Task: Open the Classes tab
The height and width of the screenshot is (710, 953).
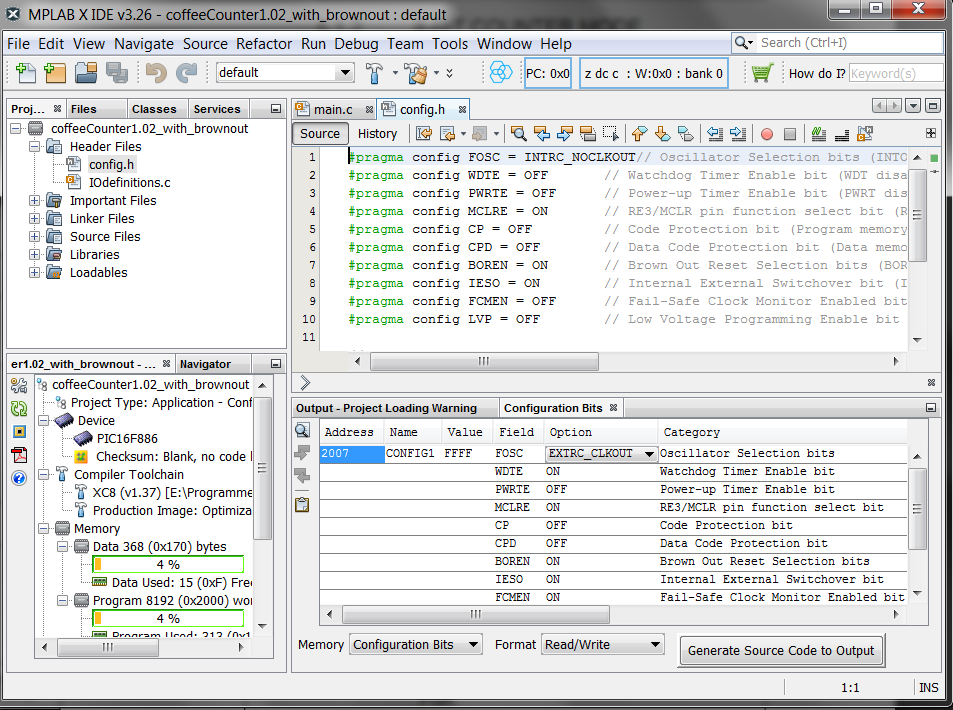Action: [x=154, y=109]
